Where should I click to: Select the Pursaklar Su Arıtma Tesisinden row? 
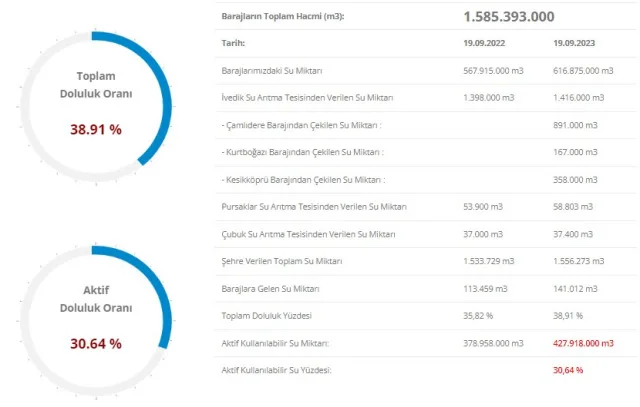(426, 207)
